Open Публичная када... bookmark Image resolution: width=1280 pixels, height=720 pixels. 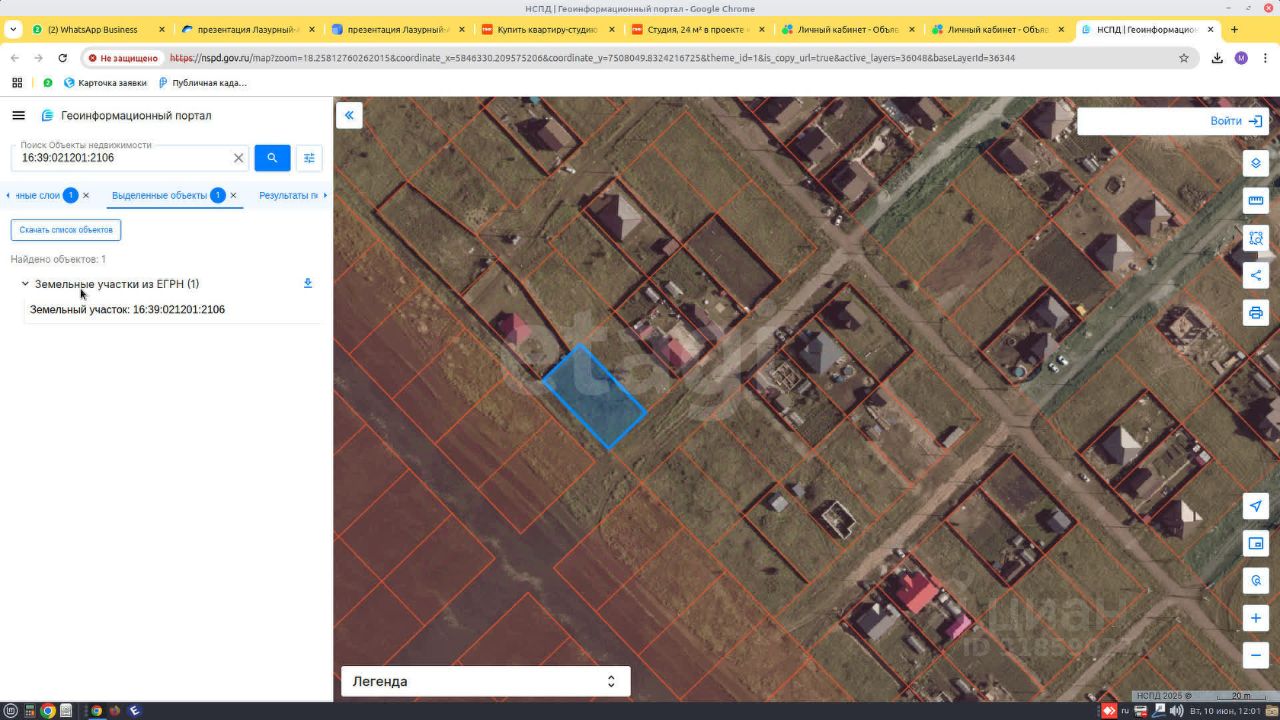point(202,83)
